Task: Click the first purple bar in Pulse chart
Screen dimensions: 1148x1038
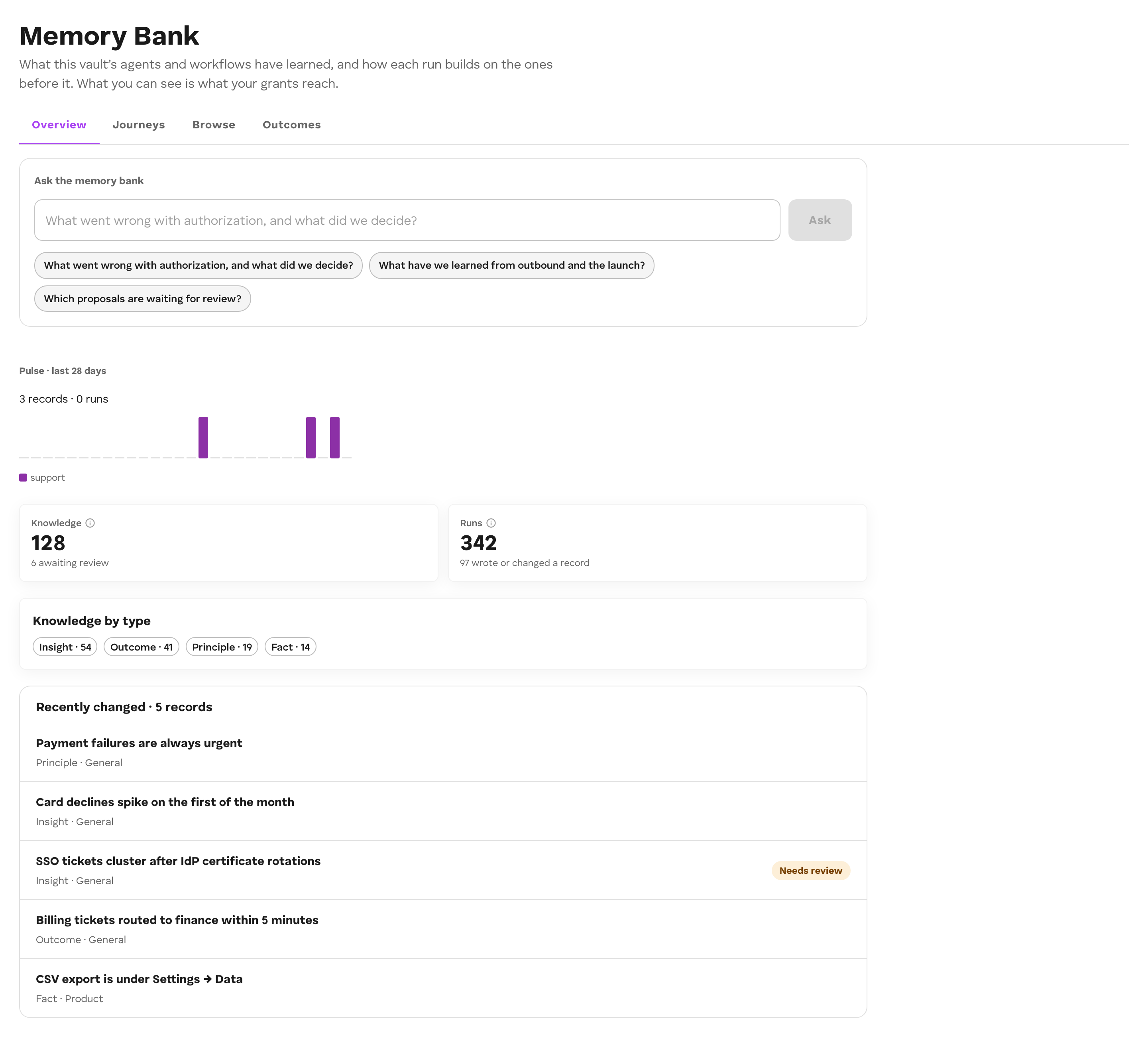Action: click(203, 437)
